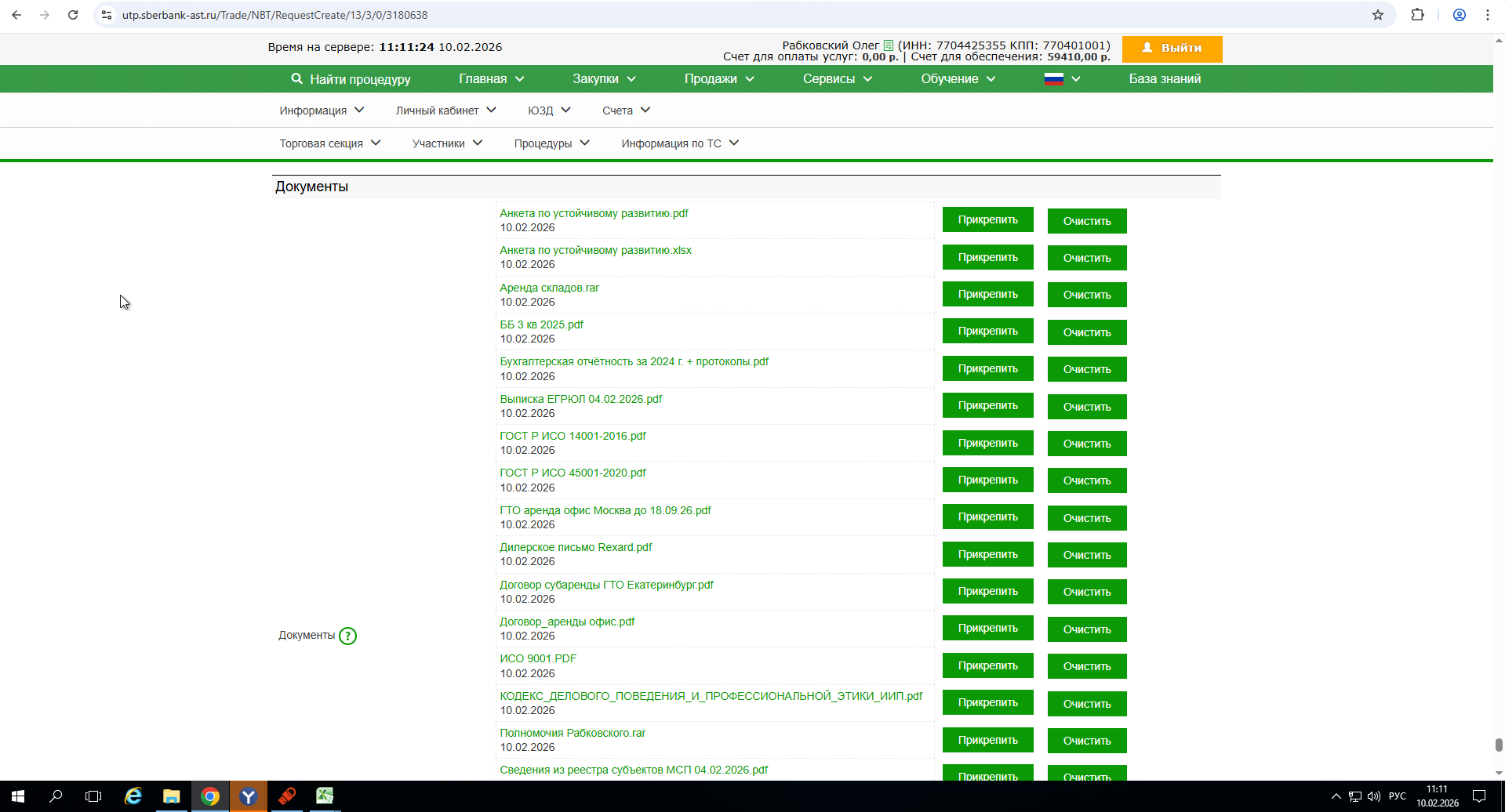Expand the Главная dropdown menu
This screenshot has height=812, width=1505.
(x=492, y=79)
